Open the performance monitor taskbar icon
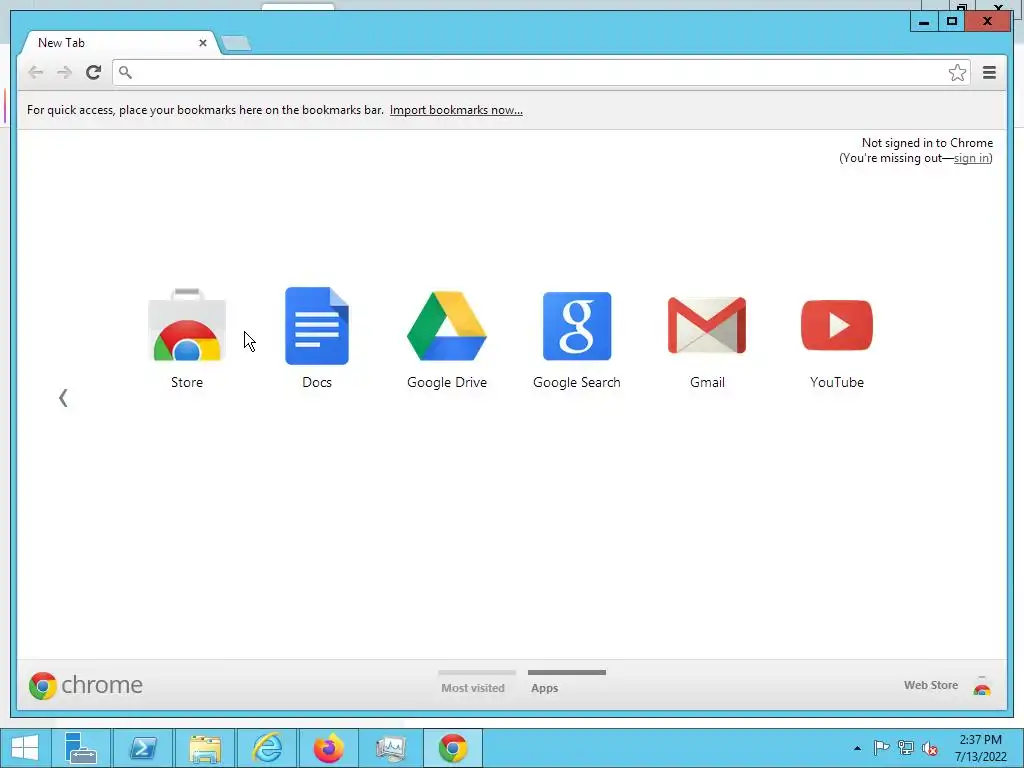 391,748
